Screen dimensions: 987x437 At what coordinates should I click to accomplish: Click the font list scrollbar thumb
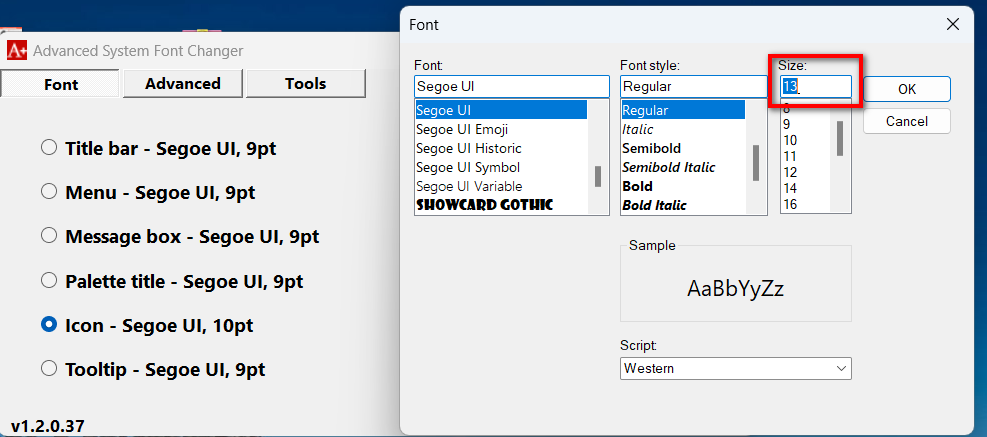[597, 176]
